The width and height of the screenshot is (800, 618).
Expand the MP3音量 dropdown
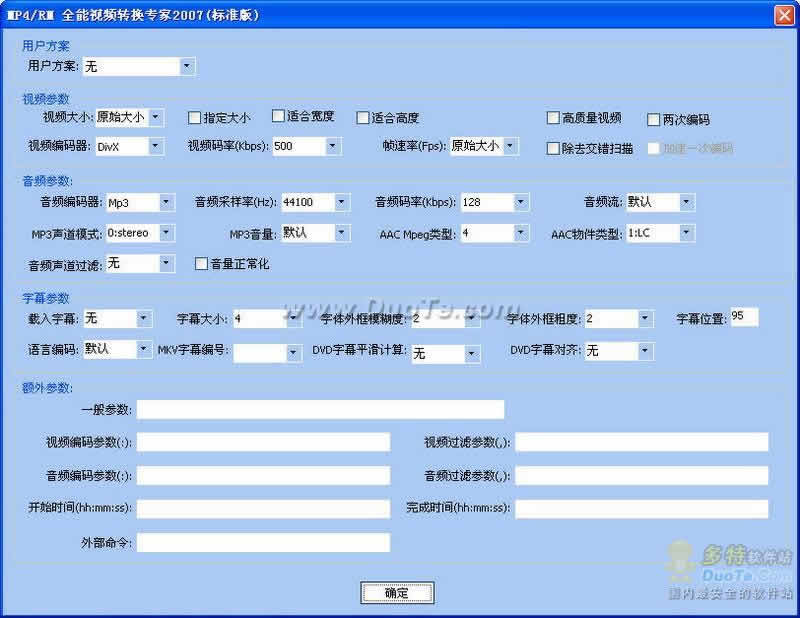316,233
